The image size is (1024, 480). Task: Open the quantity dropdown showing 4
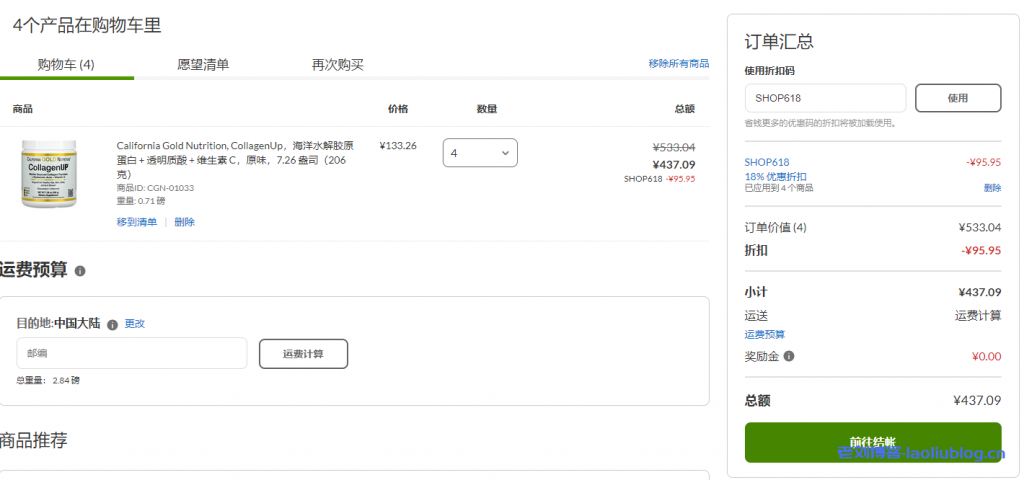pos(480,153)
